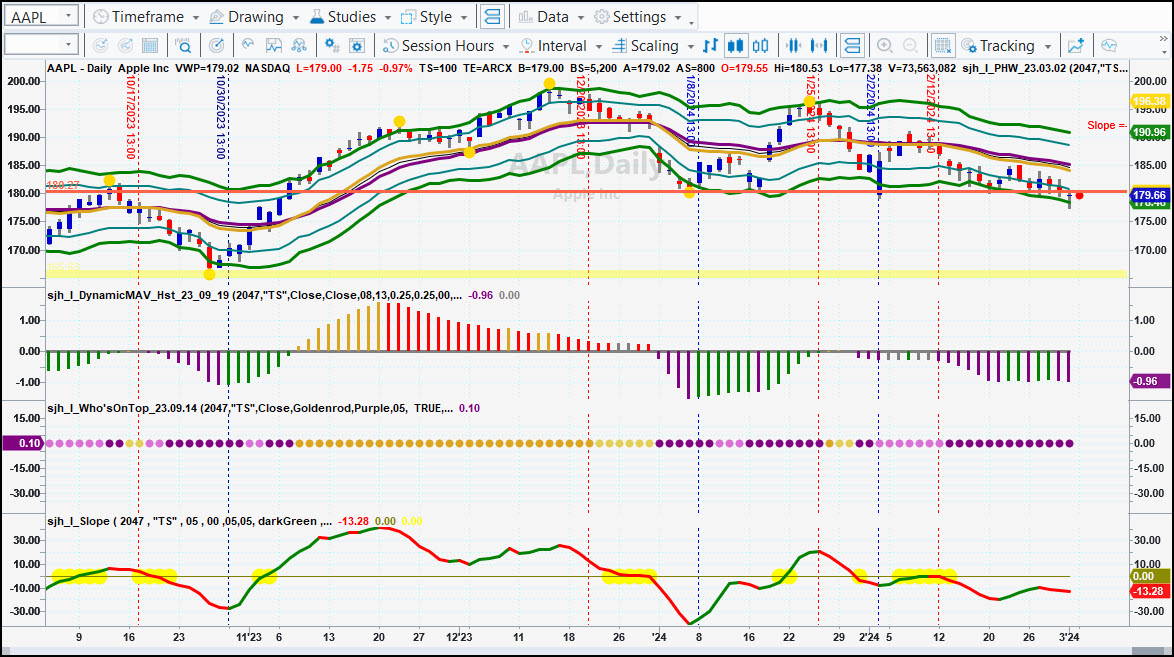The width and height of the screenshot is (1174, 657).
Task: Click the chart with plus sign icon
Action: point(1076,46)
